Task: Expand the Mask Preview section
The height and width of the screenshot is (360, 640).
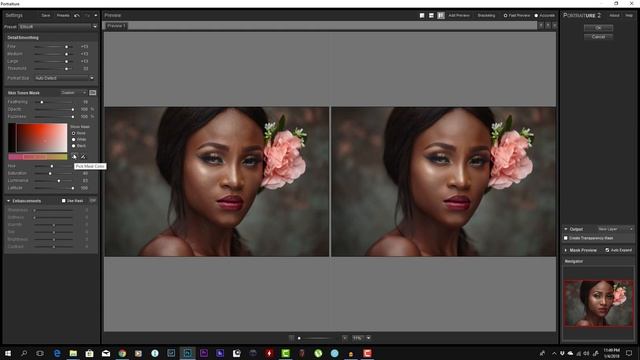Action: pyautogui.click(x=566, y=250)
